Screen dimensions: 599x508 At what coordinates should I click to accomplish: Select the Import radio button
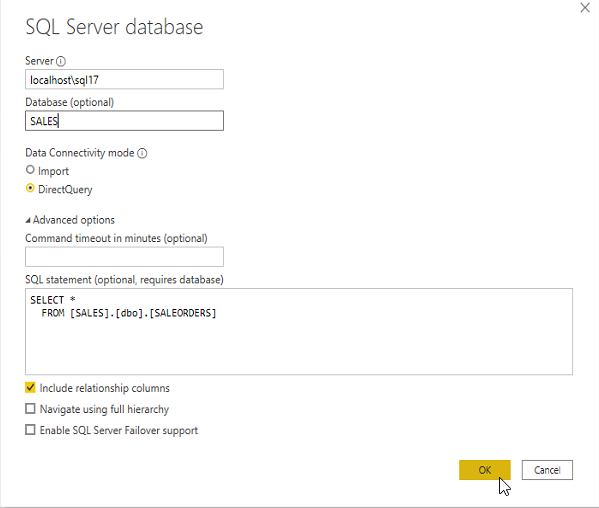tap(30, 170)
